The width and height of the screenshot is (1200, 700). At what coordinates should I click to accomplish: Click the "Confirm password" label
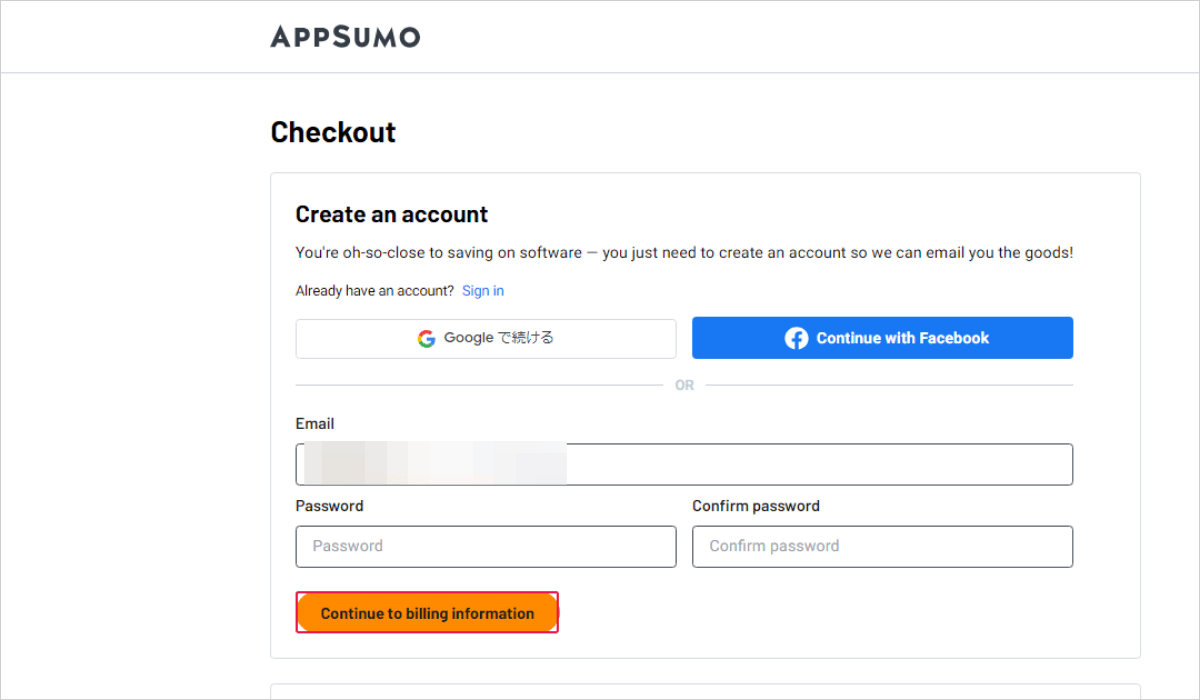click(x=755, y=506)
